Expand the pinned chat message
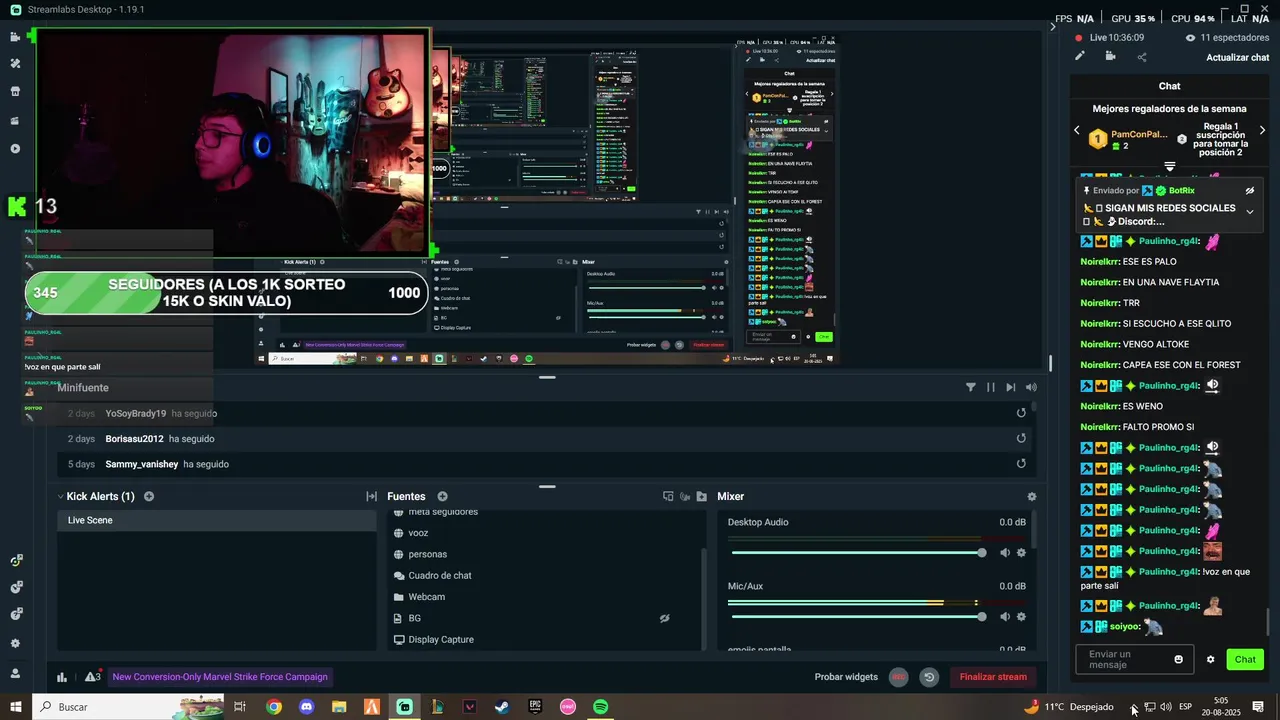The height and width of the screenshot is (720, 1280). (x=1249, y=211)
